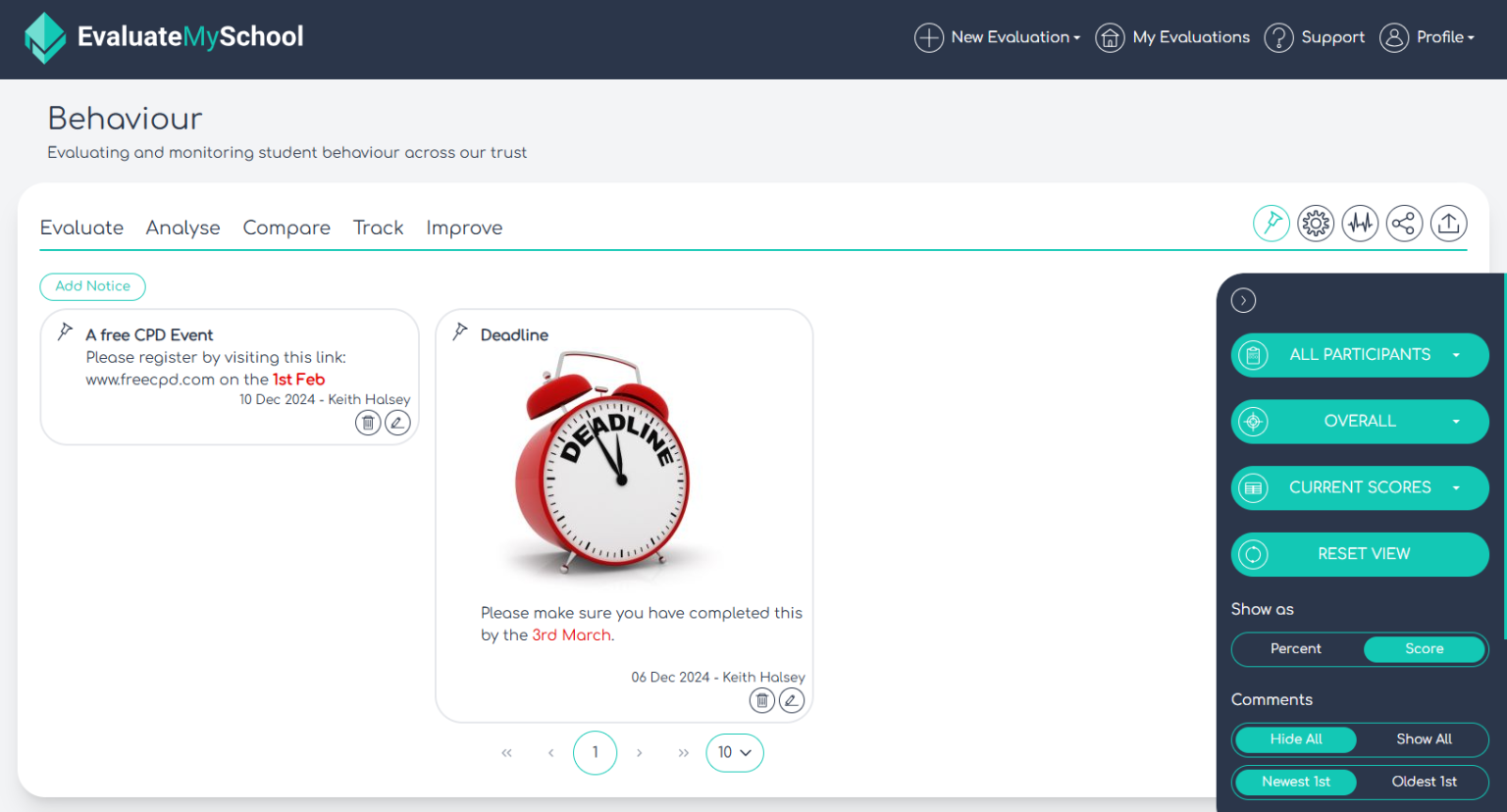Switch to the Analyse tab

click(182, 228)
